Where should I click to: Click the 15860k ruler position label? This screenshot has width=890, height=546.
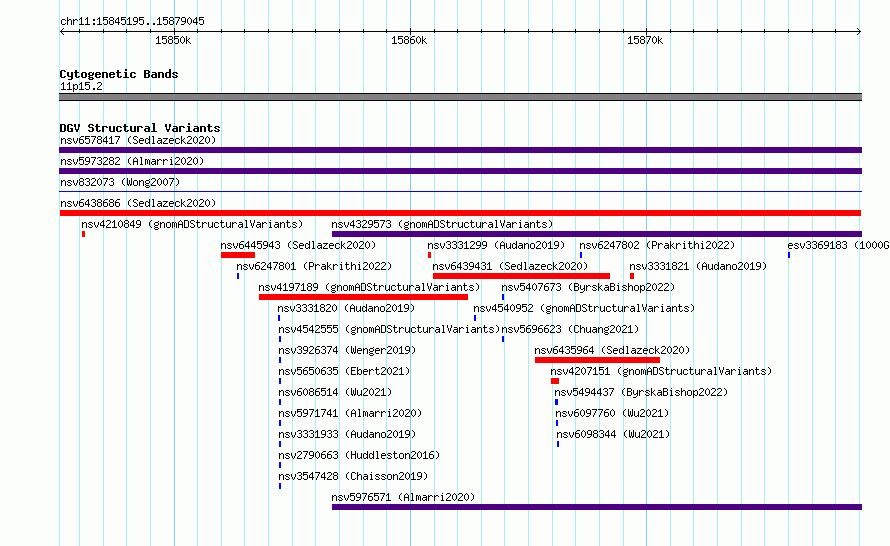(409, 40)
